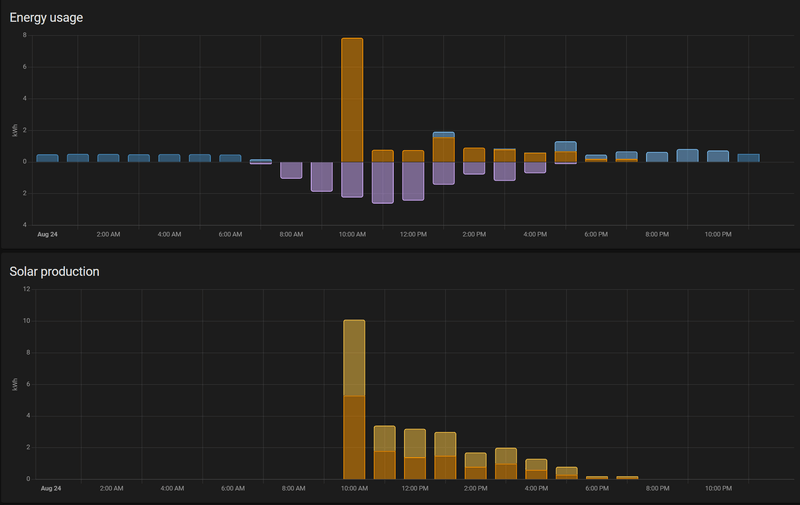
Task: Click the orange 12:00 PM bar in Energy usage
Action: [x=413, y=156]
